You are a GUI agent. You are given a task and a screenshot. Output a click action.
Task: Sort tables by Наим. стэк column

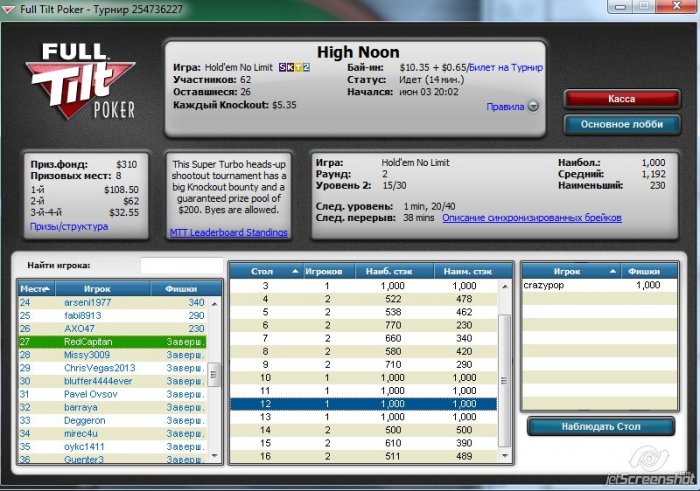473,271
